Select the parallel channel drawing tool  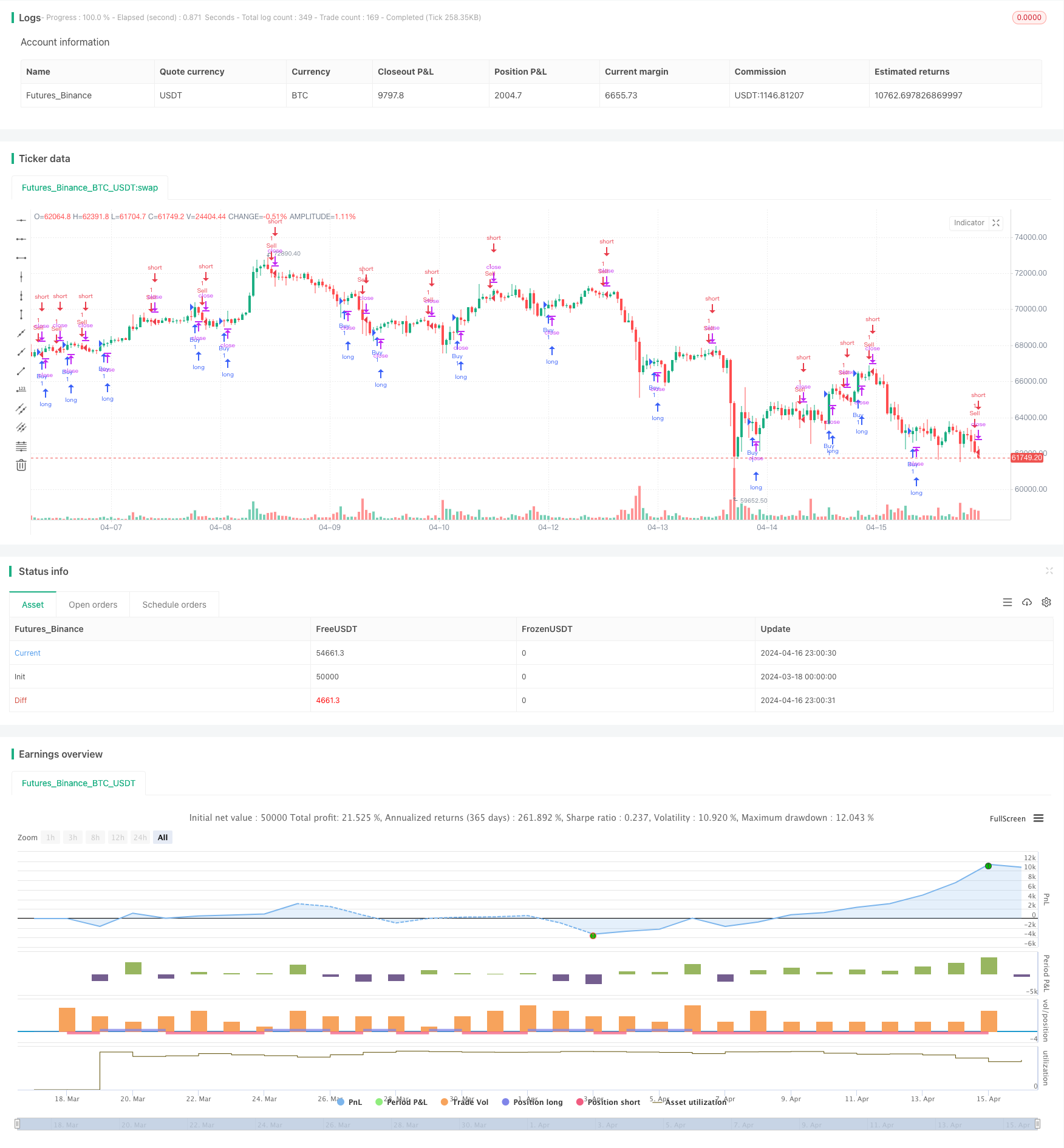(21, 409)
